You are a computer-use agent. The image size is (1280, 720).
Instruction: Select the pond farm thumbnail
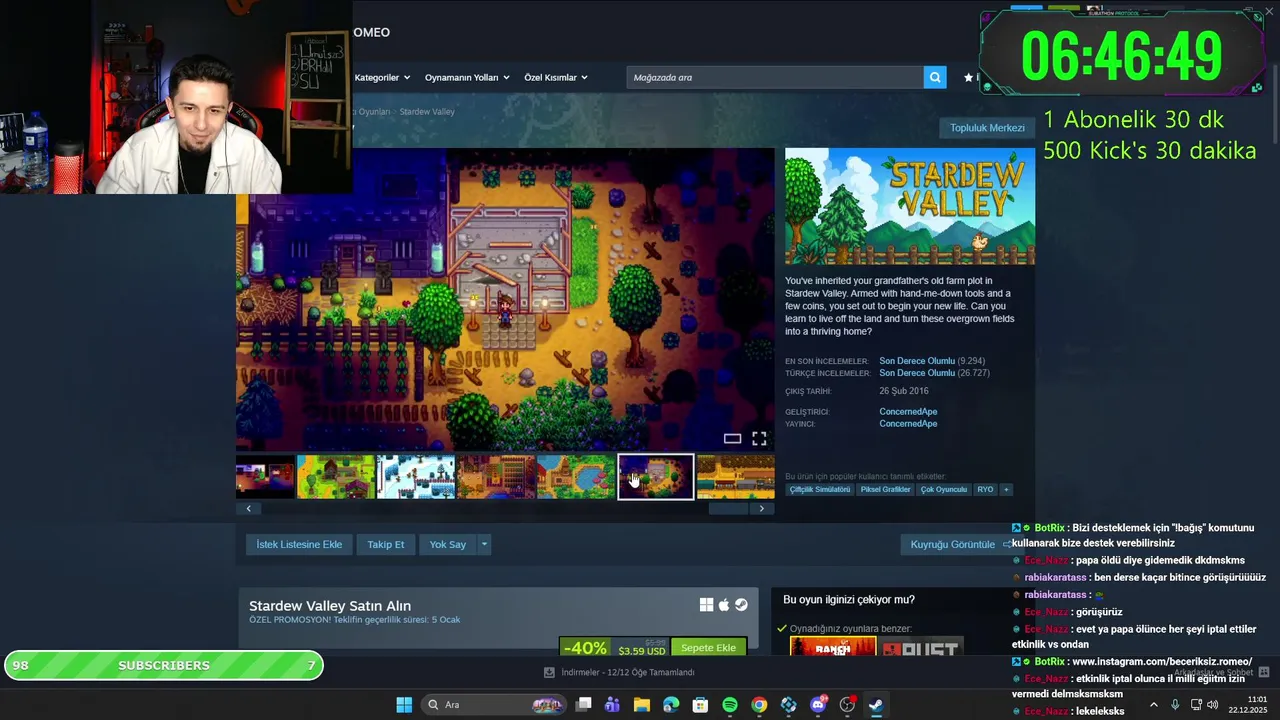(576, 477)
